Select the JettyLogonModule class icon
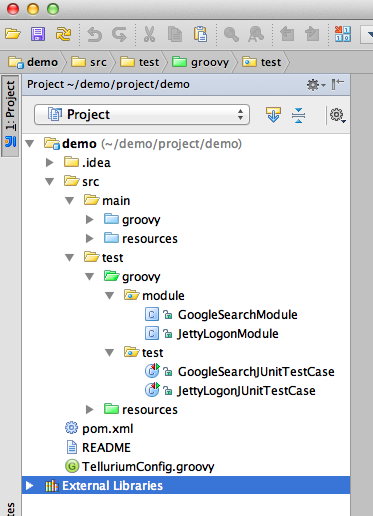 152,334
